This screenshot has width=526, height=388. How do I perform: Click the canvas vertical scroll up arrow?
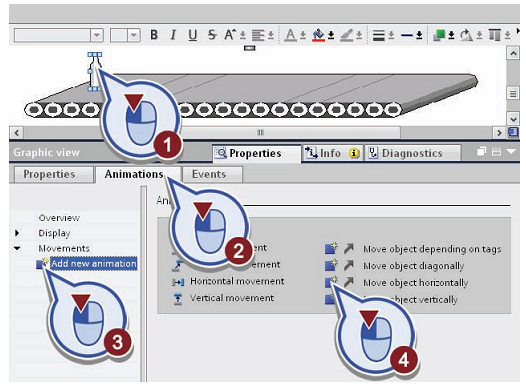tap(513, 53)
